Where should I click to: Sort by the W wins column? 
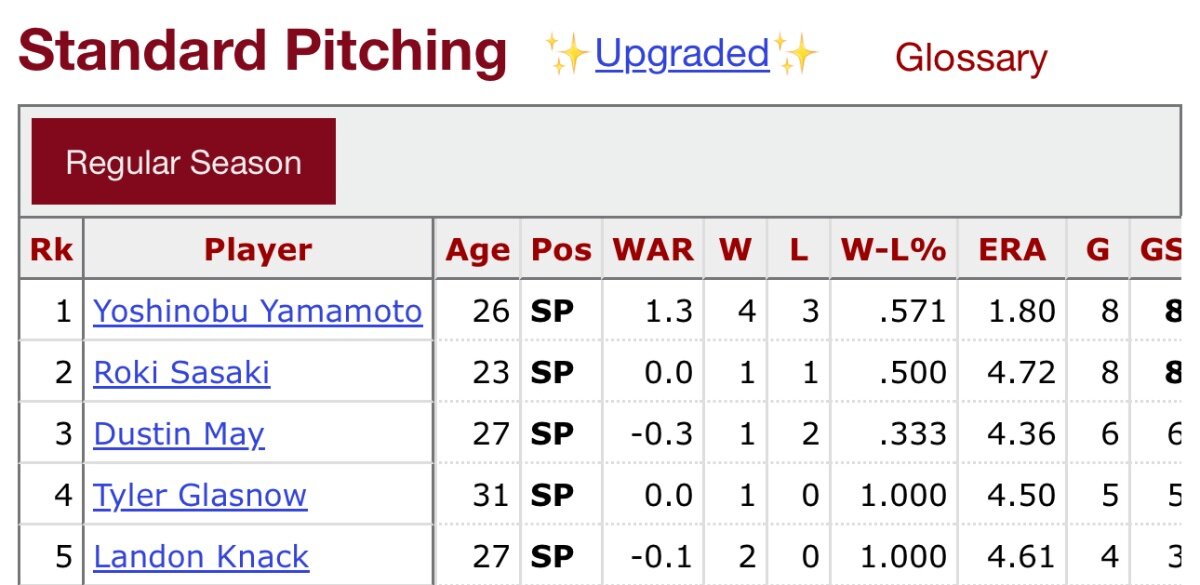pyautogui.click(x=735, y=249)
